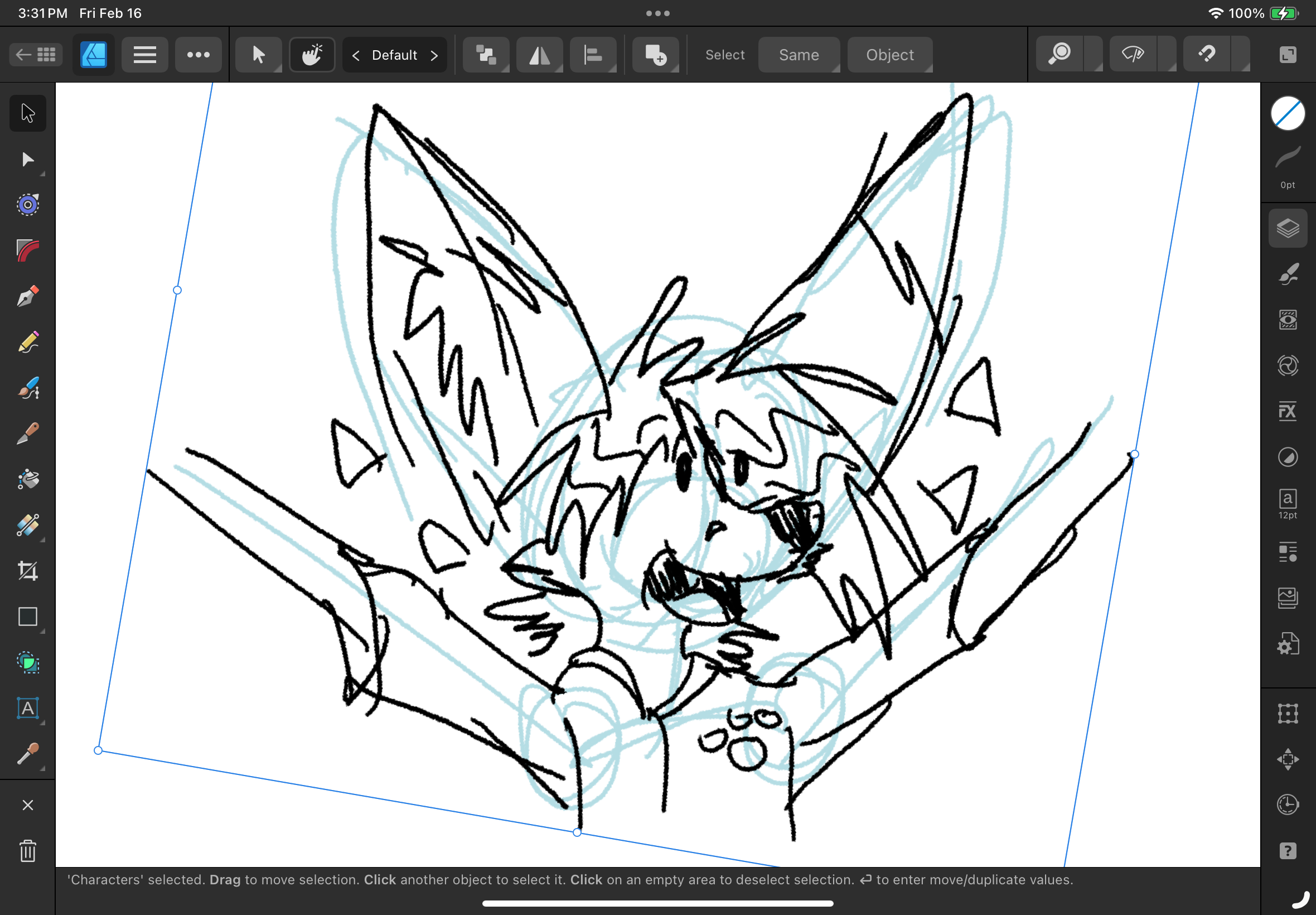This screenshot has width=1316, height=915.
Task: Toggle touch gesture mode button
Action: pos(312,55)
